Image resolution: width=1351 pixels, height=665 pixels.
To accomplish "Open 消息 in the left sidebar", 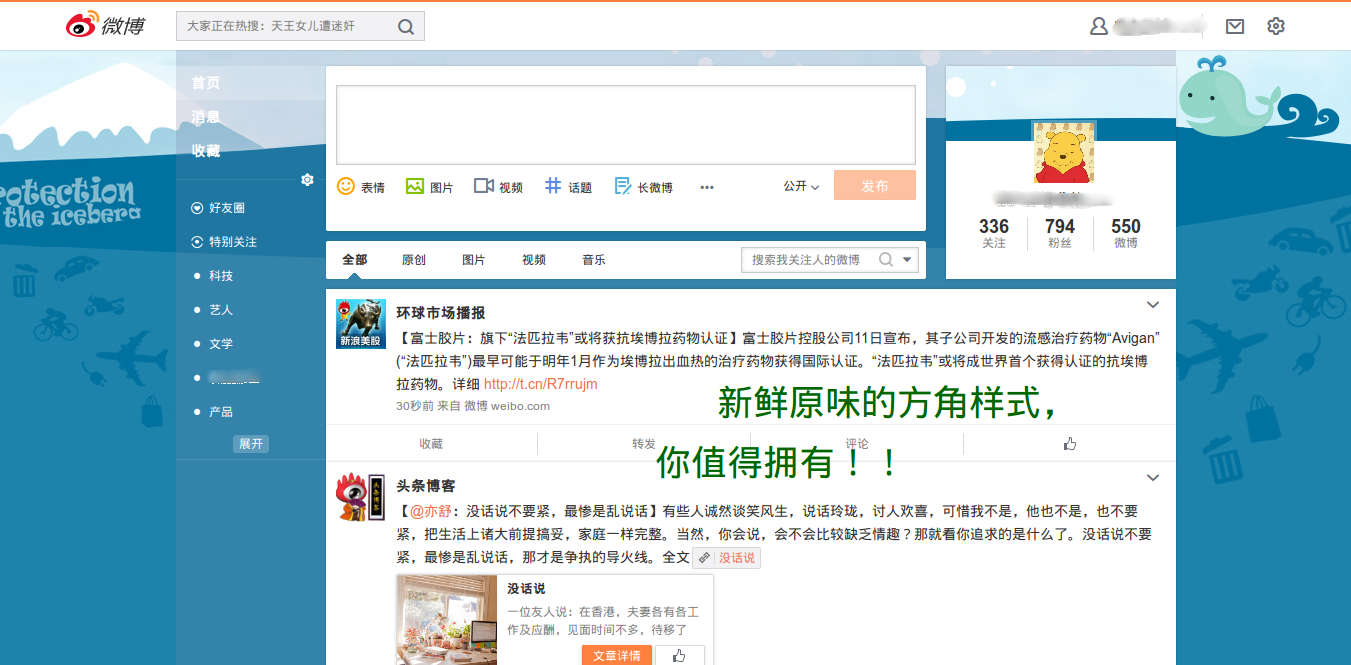I will tap(205, 117).
